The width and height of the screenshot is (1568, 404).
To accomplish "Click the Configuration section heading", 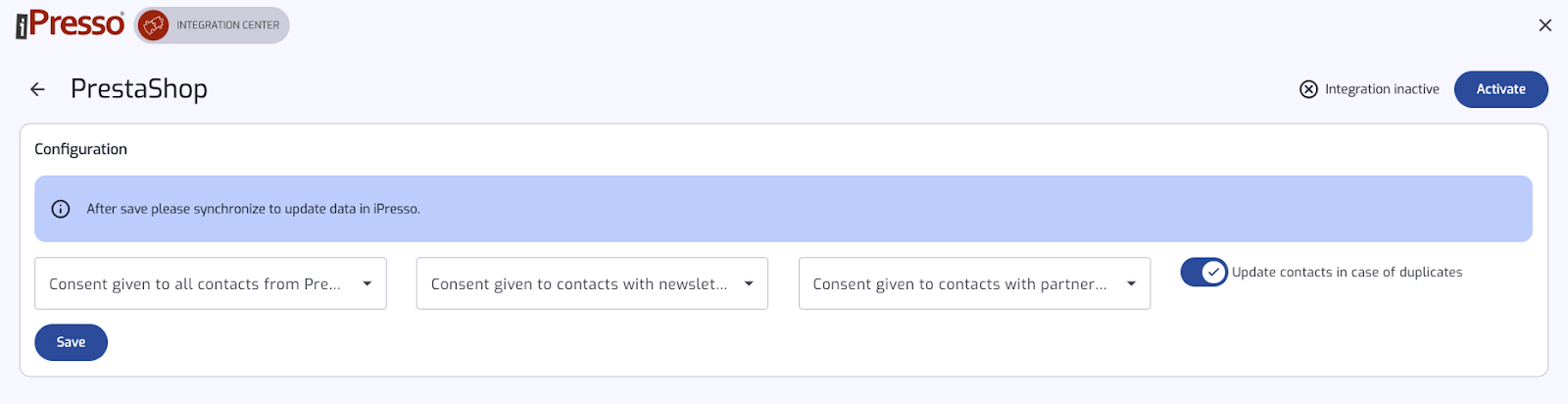I will pos(80,149).
